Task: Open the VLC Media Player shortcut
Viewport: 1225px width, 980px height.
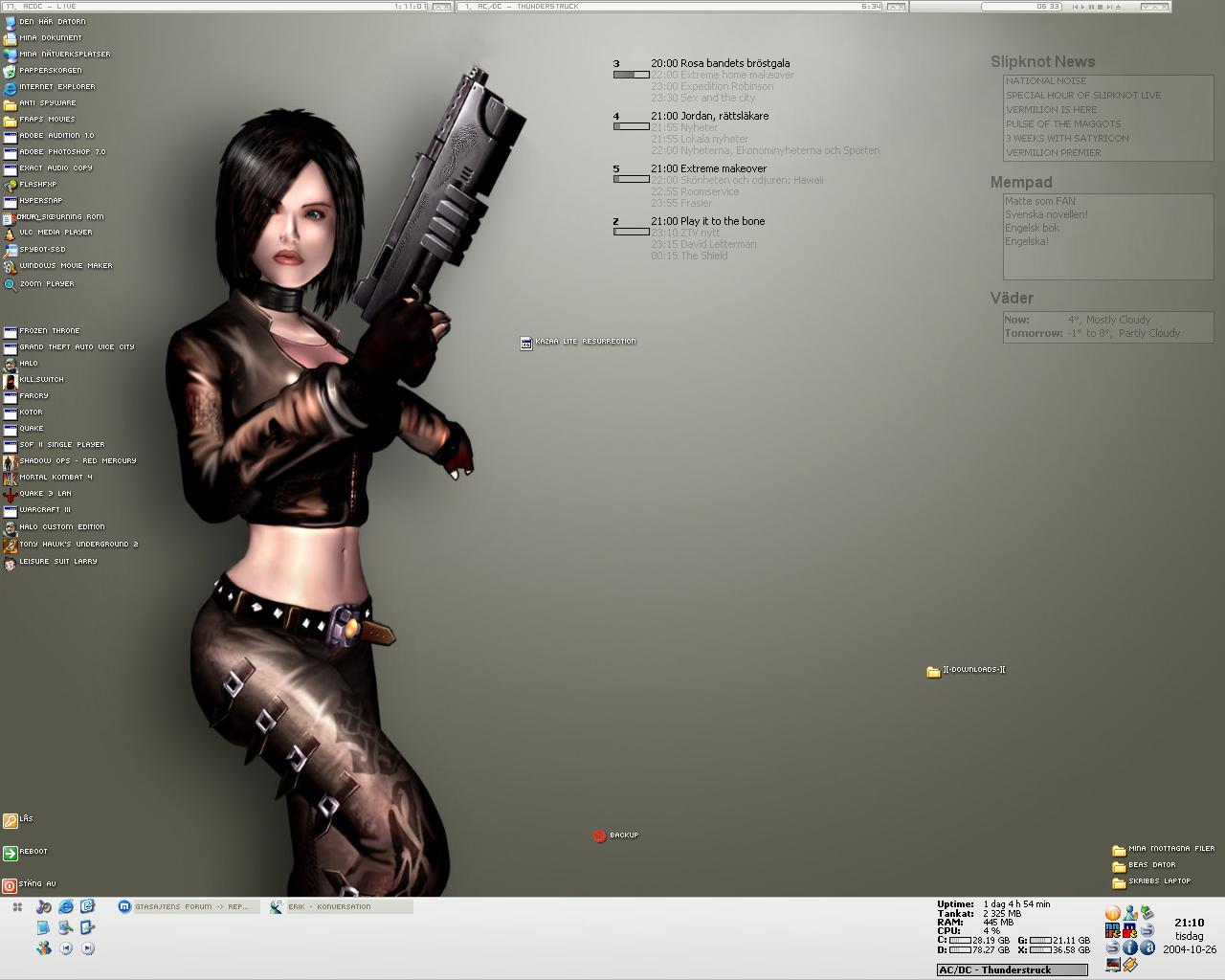Action: pyautogui.click(x=48, y=233)
